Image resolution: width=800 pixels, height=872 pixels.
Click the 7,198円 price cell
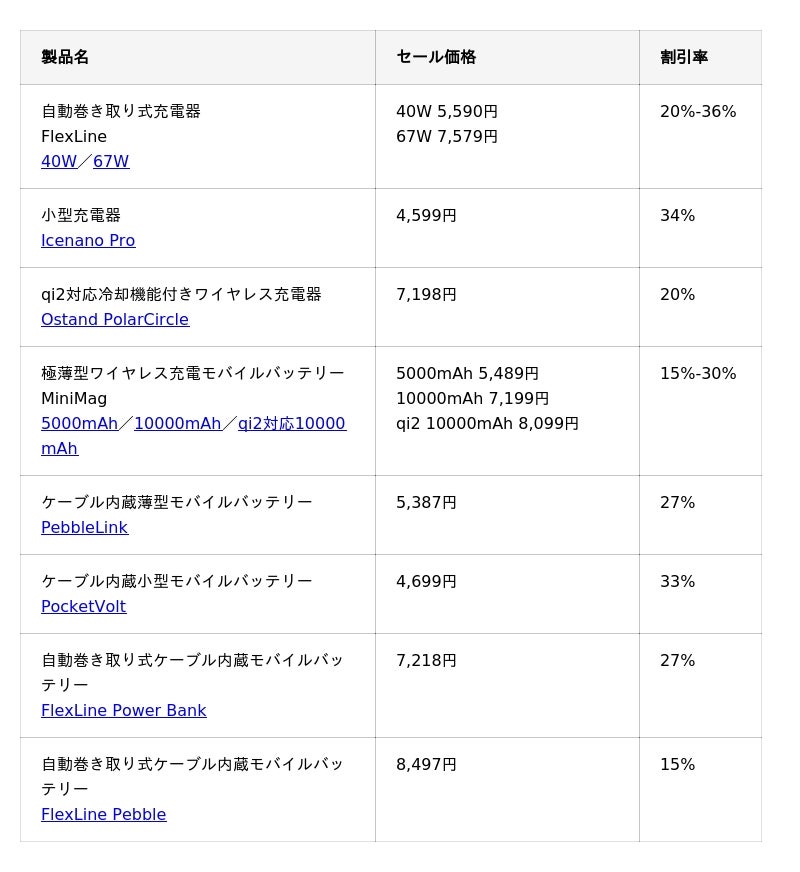[426, 295]
